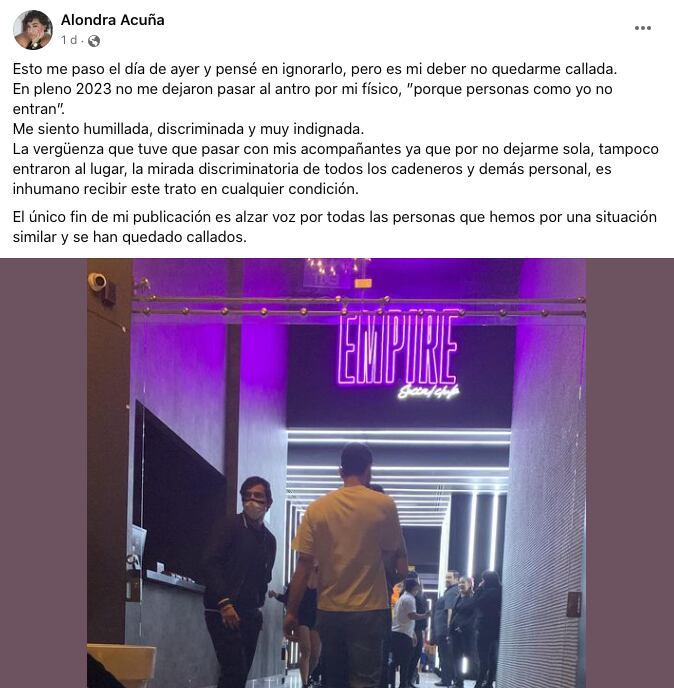Click the first line starting "Esto me paso"
Image resolution: width=674 pixels, height=688 pixels.
(315, 69)
